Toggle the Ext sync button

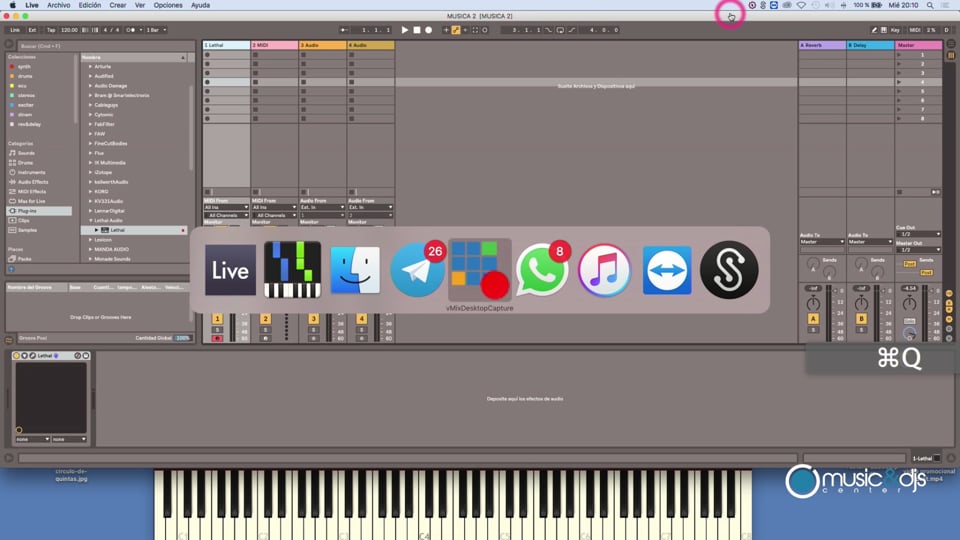32,30
